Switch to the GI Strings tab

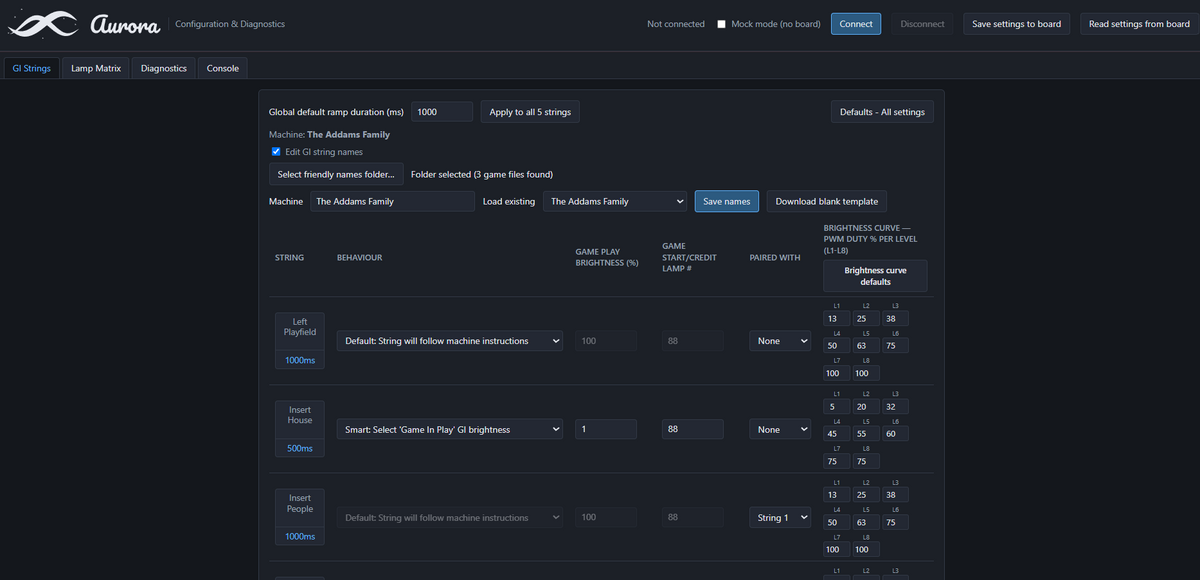pyautogui.click(x=31, y=68)
